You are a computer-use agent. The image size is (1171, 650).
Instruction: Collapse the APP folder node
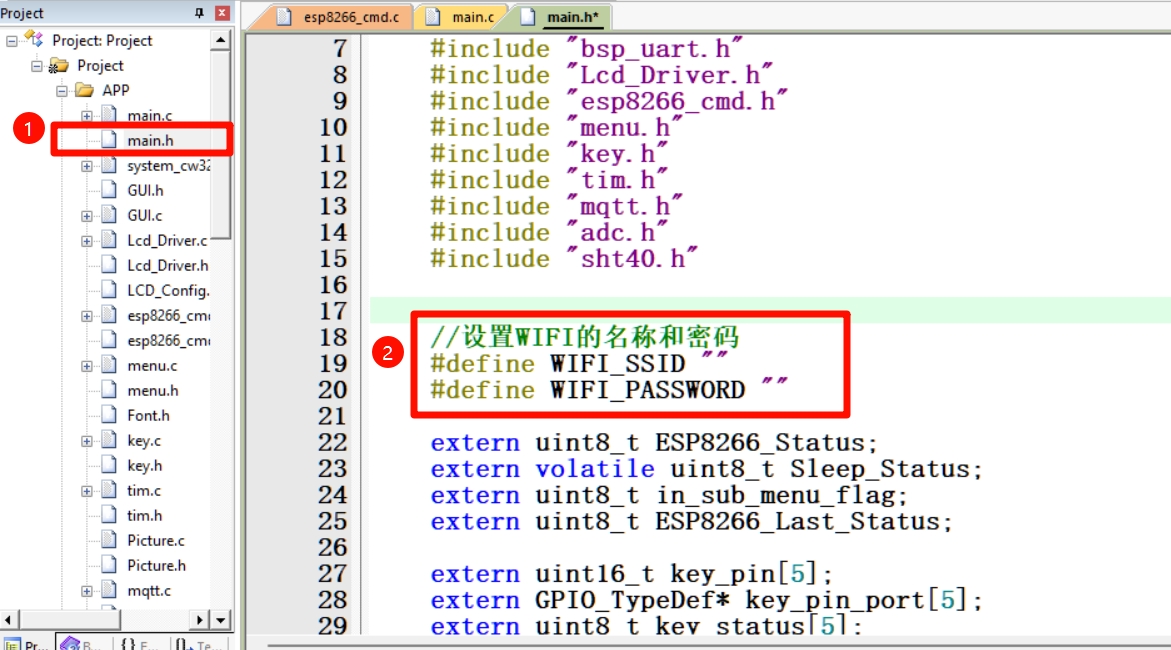pyautogui.click(x=61, y=91)
